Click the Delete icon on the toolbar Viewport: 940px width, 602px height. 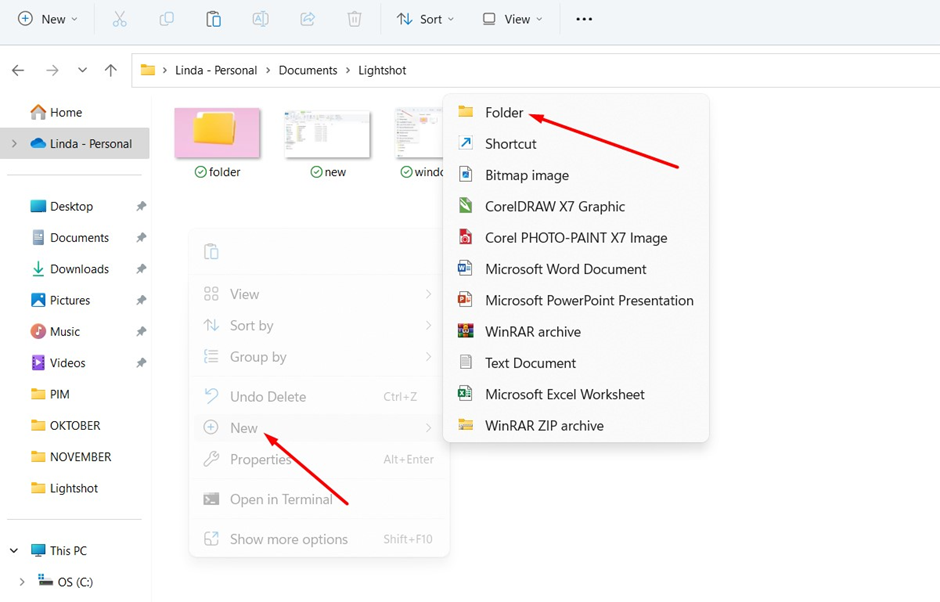[354, 19]
